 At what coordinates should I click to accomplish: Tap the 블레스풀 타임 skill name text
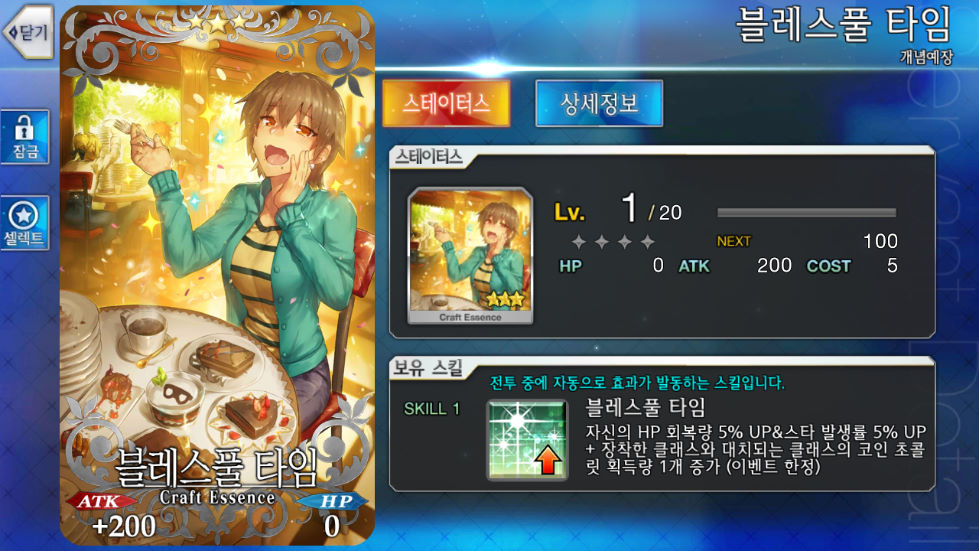pos(645,407)
